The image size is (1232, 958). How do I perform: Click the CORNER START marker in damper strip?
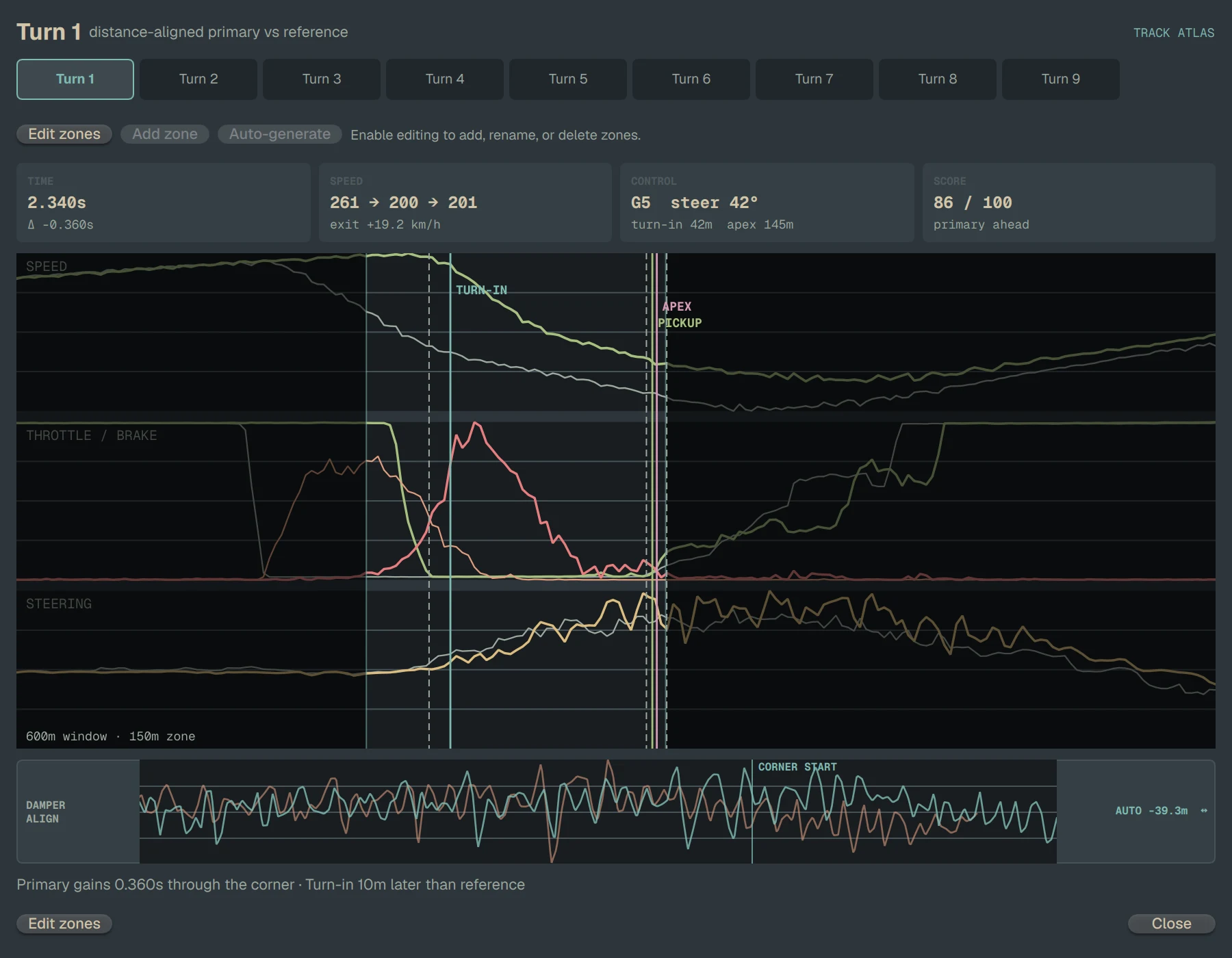tap(797, 767)
